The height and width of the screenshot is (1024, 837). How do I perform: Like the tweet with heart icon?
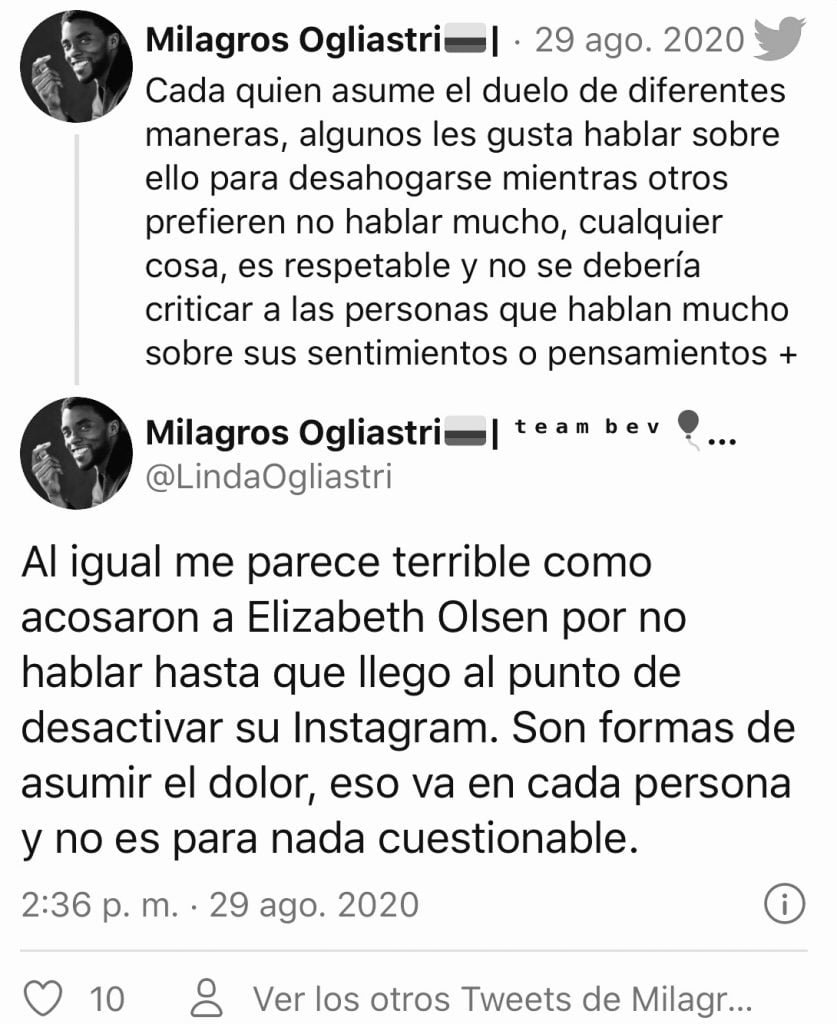(42, 997)
